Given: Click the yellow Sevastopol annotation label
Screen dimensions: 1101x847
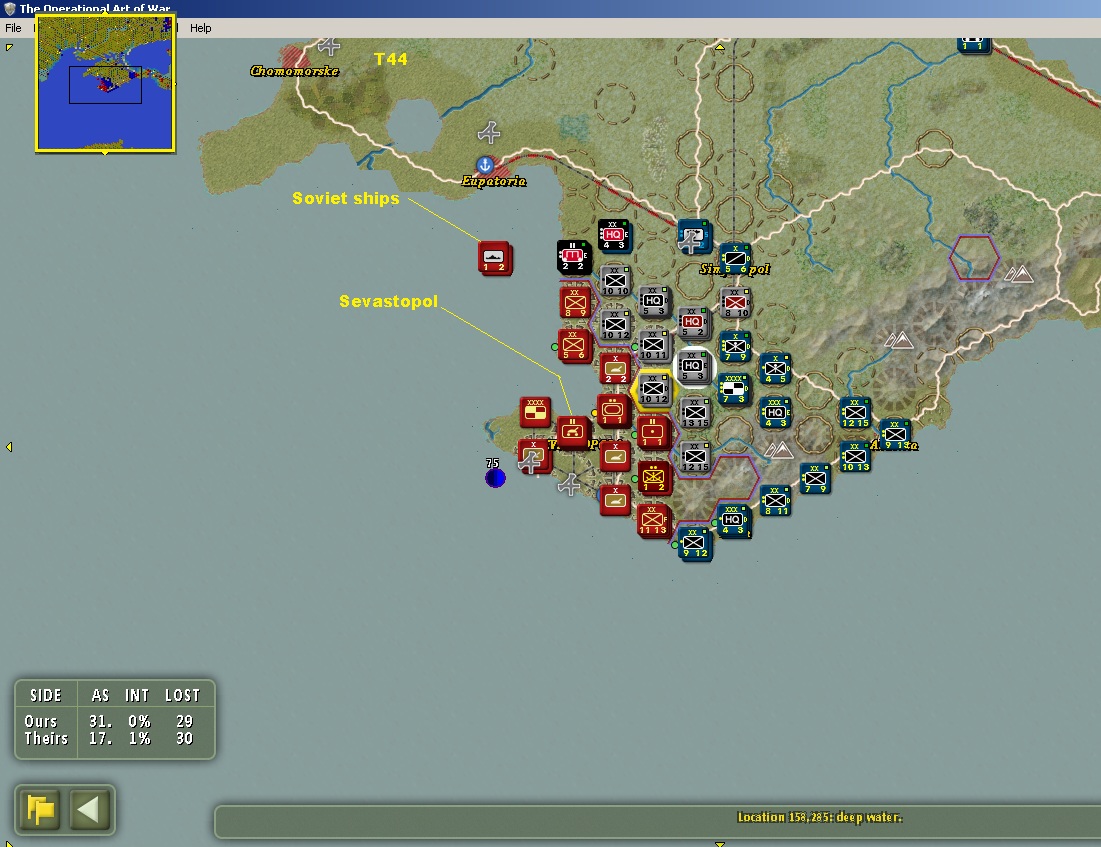Looking at the screenshot, I should [x=388, y=301].
